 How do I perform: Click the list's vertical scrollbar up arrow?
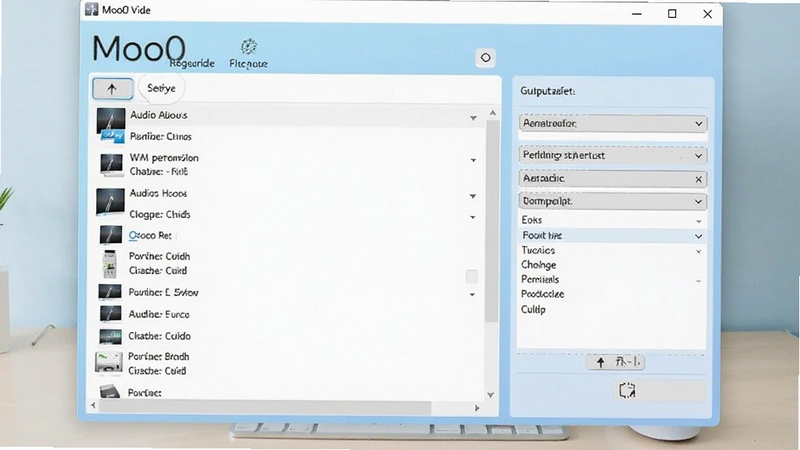coord(492,113)
